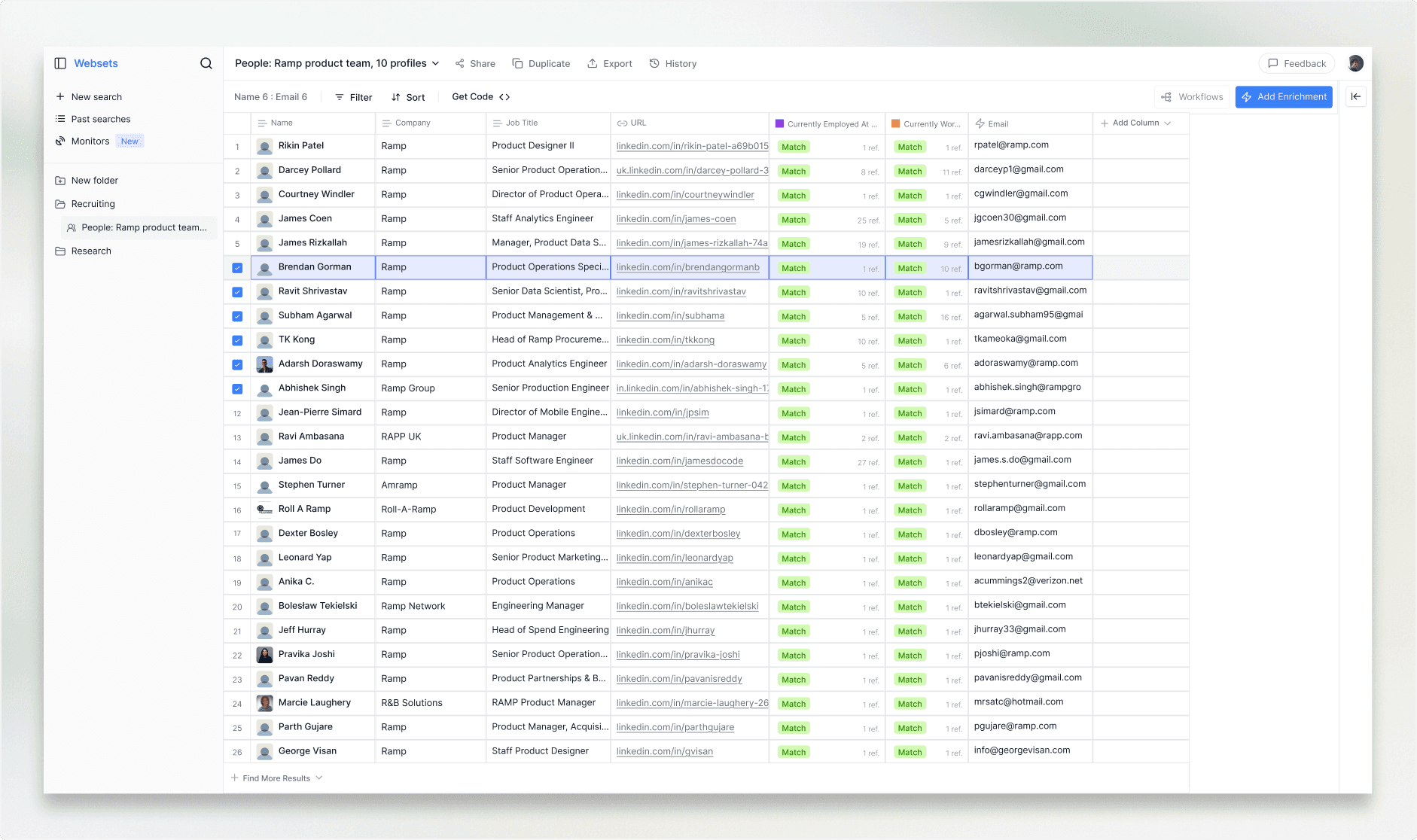The image size is (1417, 840).
Task: Uncheck the Abhishek Singh row checkbox
Action: (237, 389)
